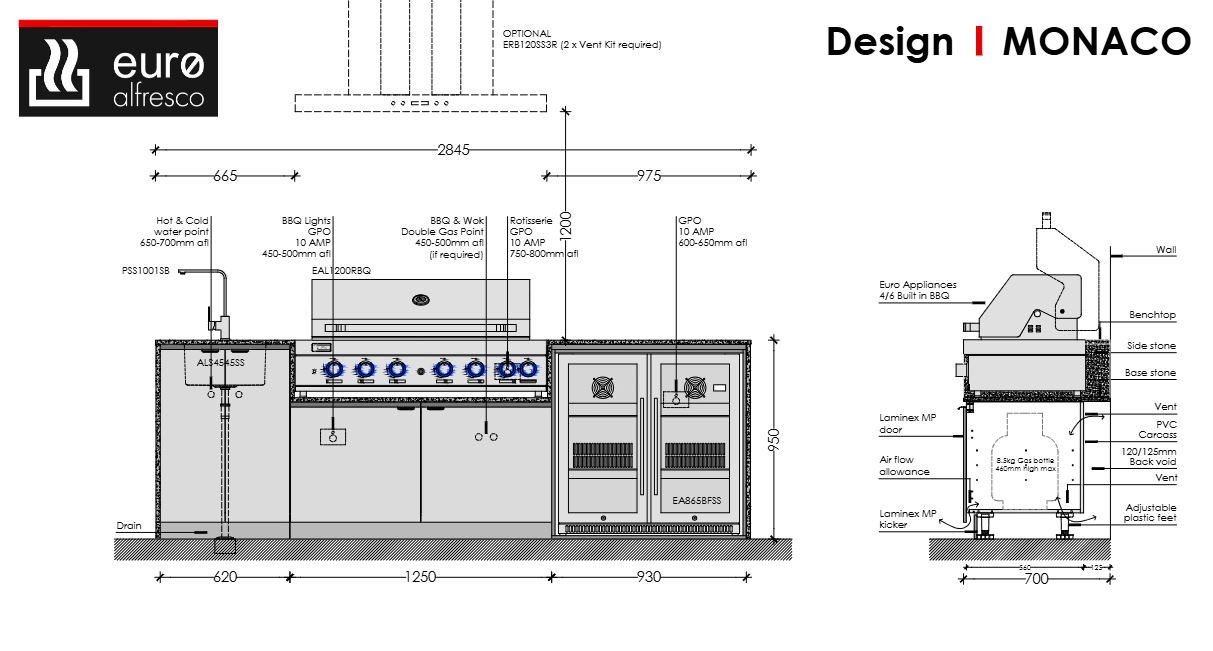The image size is (1213, 651).
Task: Click the Adjustable plastic feet label
Action: coord(1150,513)
